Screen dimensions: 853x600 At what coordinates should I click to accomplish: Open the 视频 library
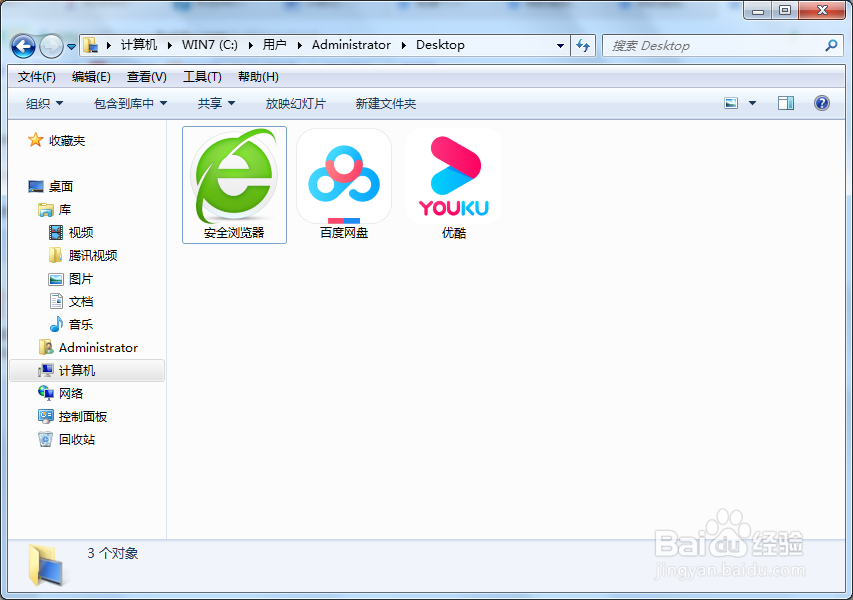81,232
